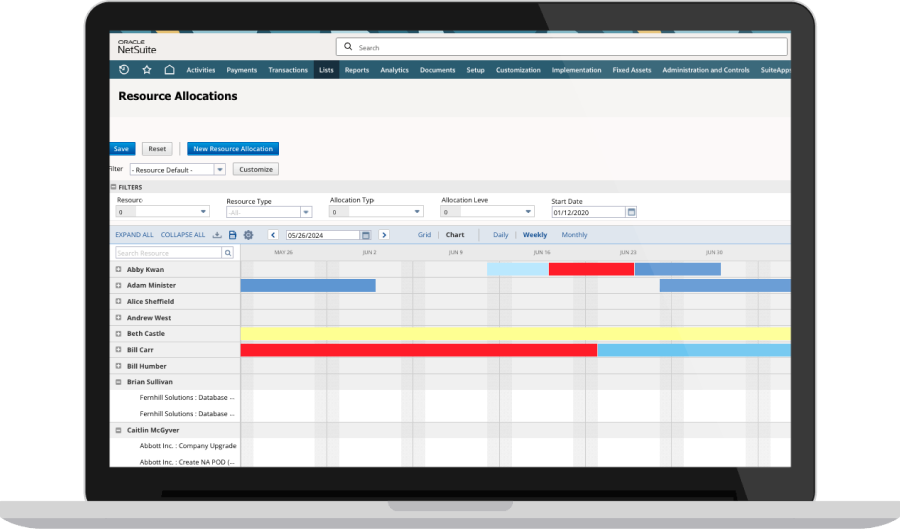Go to previous date range arrow
Image resolution: width=900 pixels, height=529 pixels.
pyautogui.click(x=273, y=235)
